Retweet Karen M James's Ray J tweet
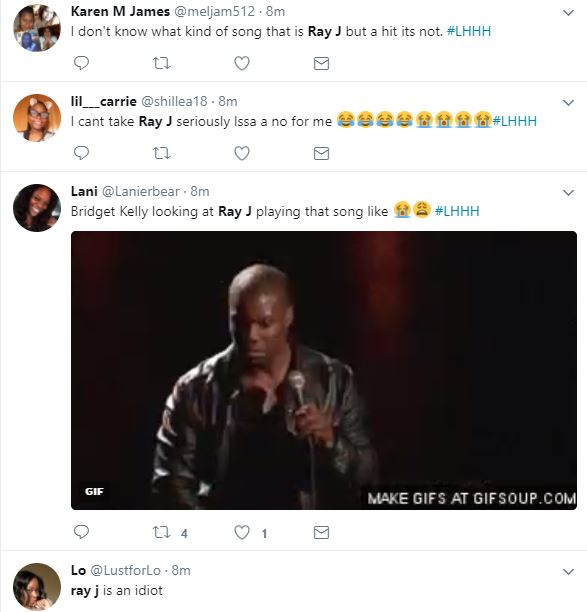This screenshot has height=612, width=587. 161,63
